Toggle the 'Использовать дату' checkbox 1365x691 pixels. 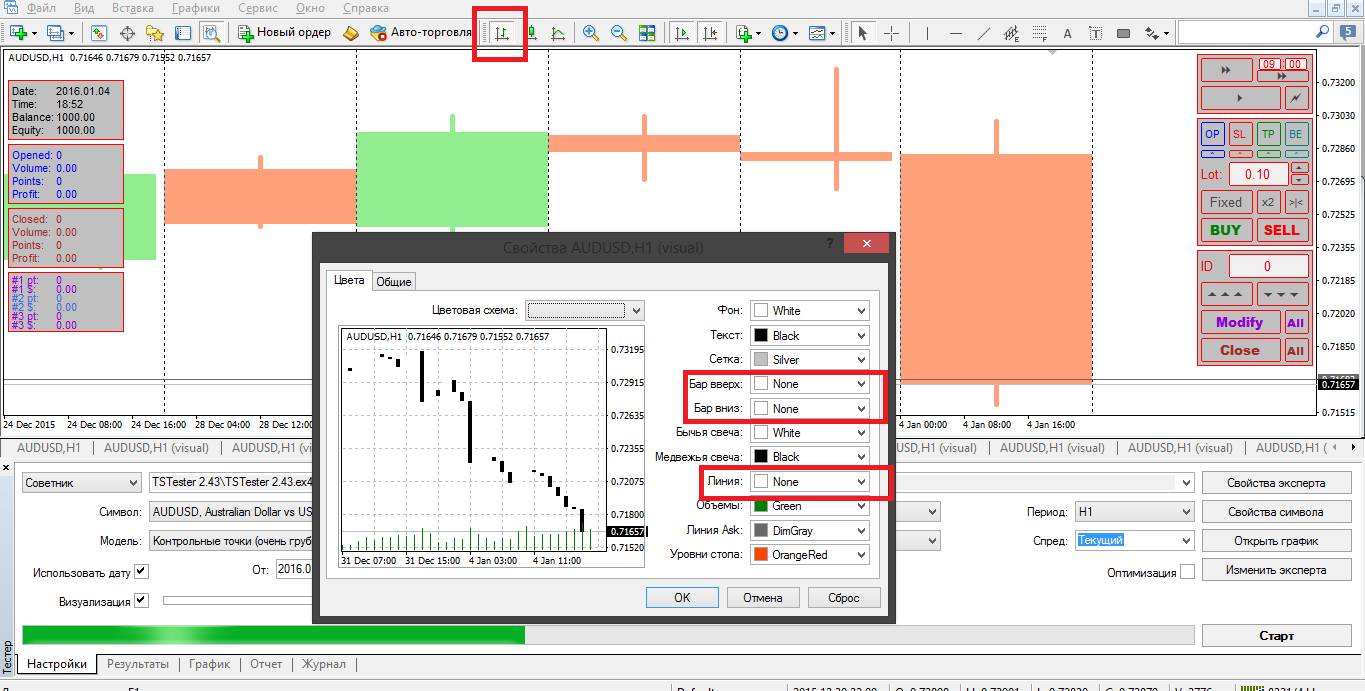pyautogui.click(x=141, y=572)
